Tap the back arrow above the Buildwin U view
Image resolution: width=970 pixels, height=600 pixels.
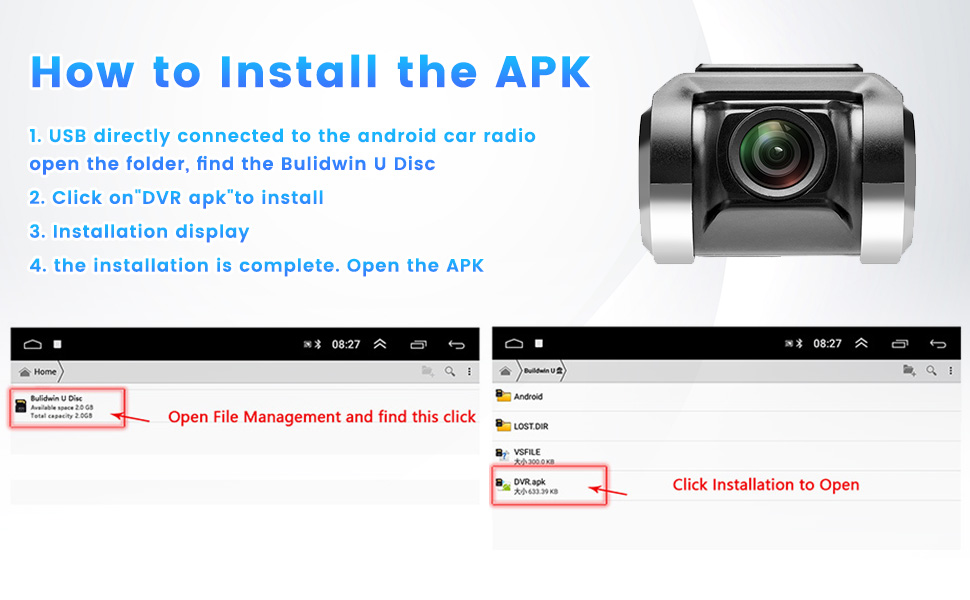click(938, 343)
